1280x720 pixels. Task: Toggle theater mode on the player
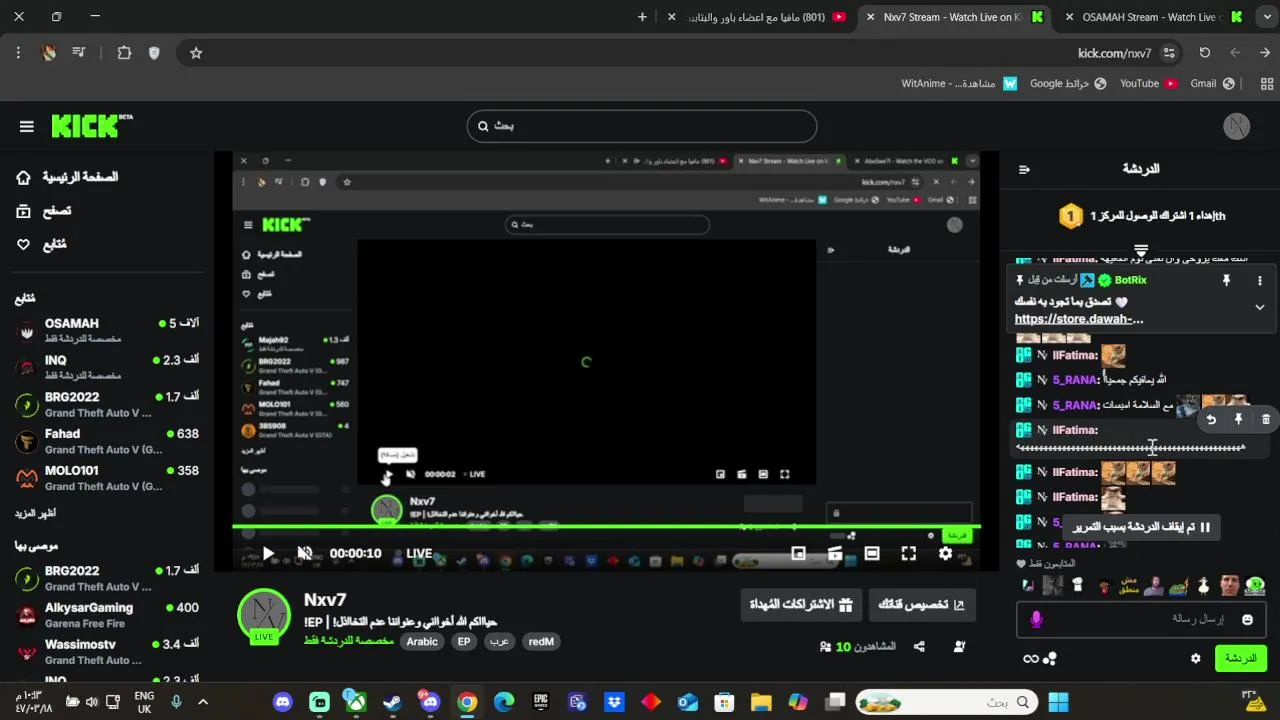tap(872, 553)
